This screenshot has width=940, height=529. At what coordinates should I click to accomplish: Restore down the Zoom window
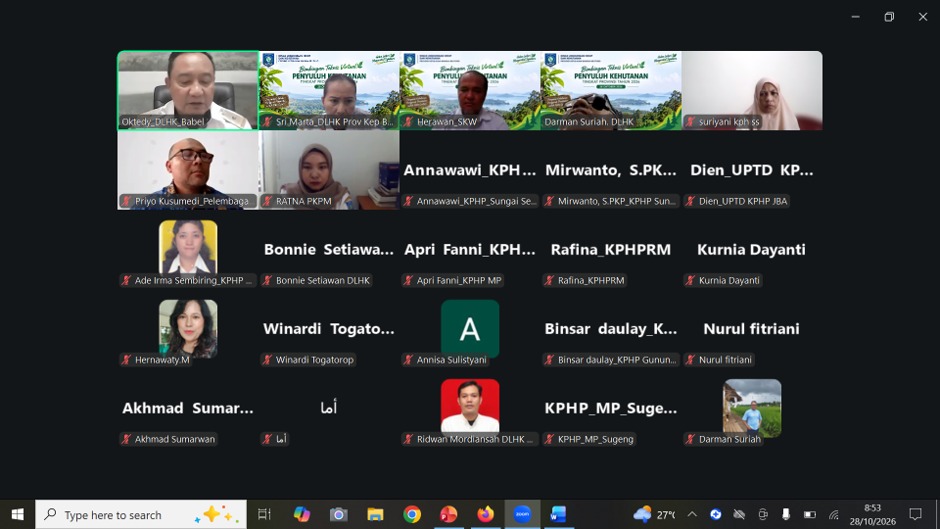[889, 17]
